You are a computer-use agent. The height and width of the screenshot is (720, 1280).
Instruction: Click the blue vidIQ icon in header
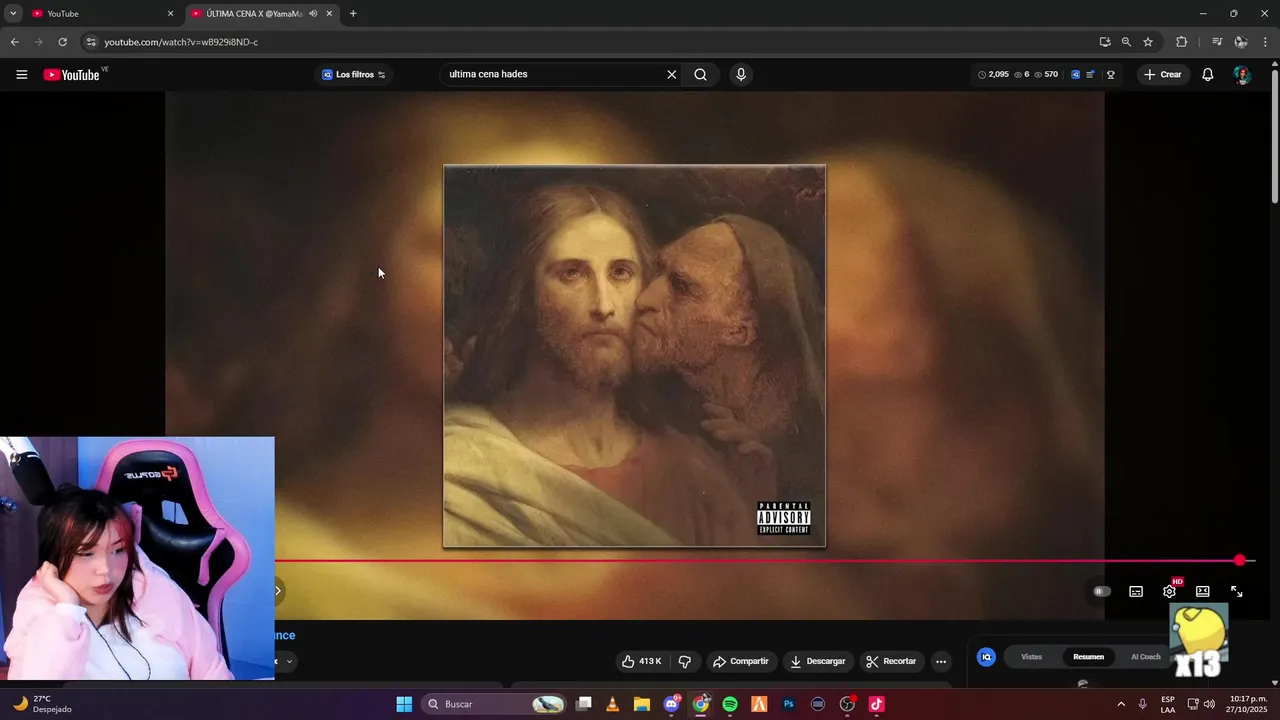tap(1075, 75)
